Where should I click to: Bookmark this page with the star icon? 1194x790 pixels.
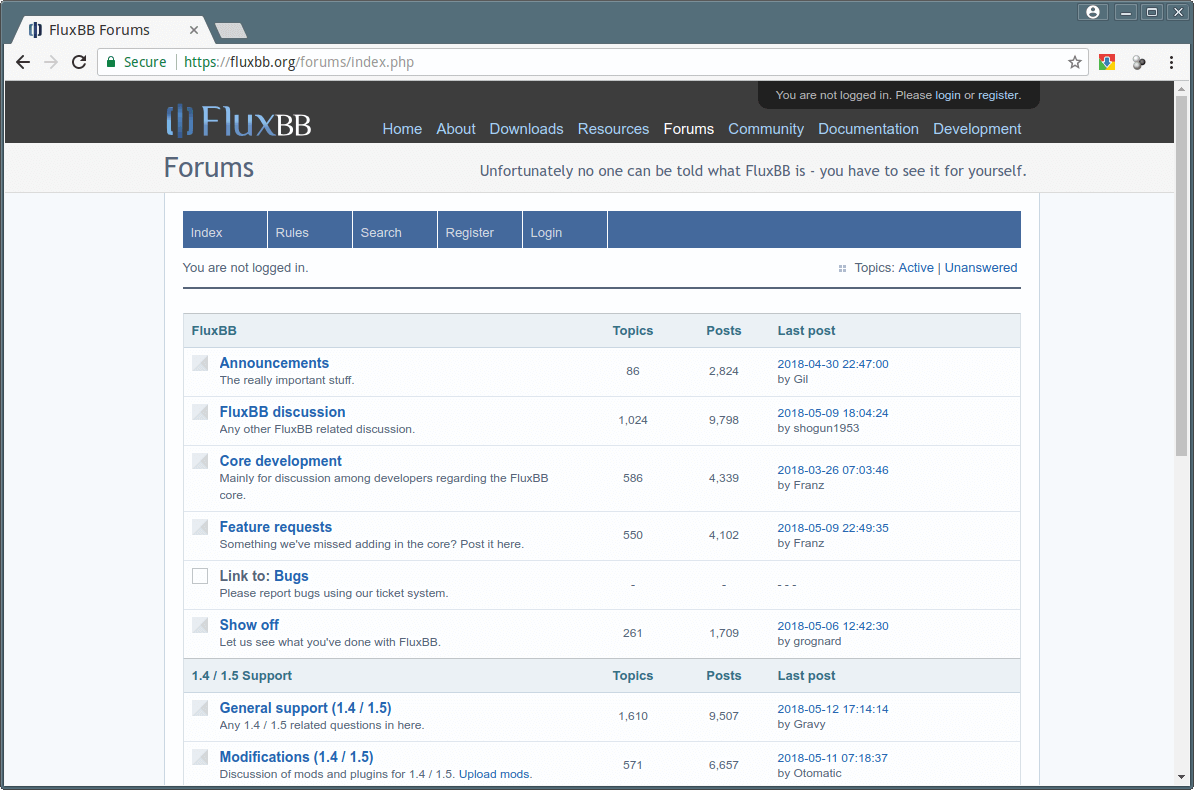pos(1075,62)
